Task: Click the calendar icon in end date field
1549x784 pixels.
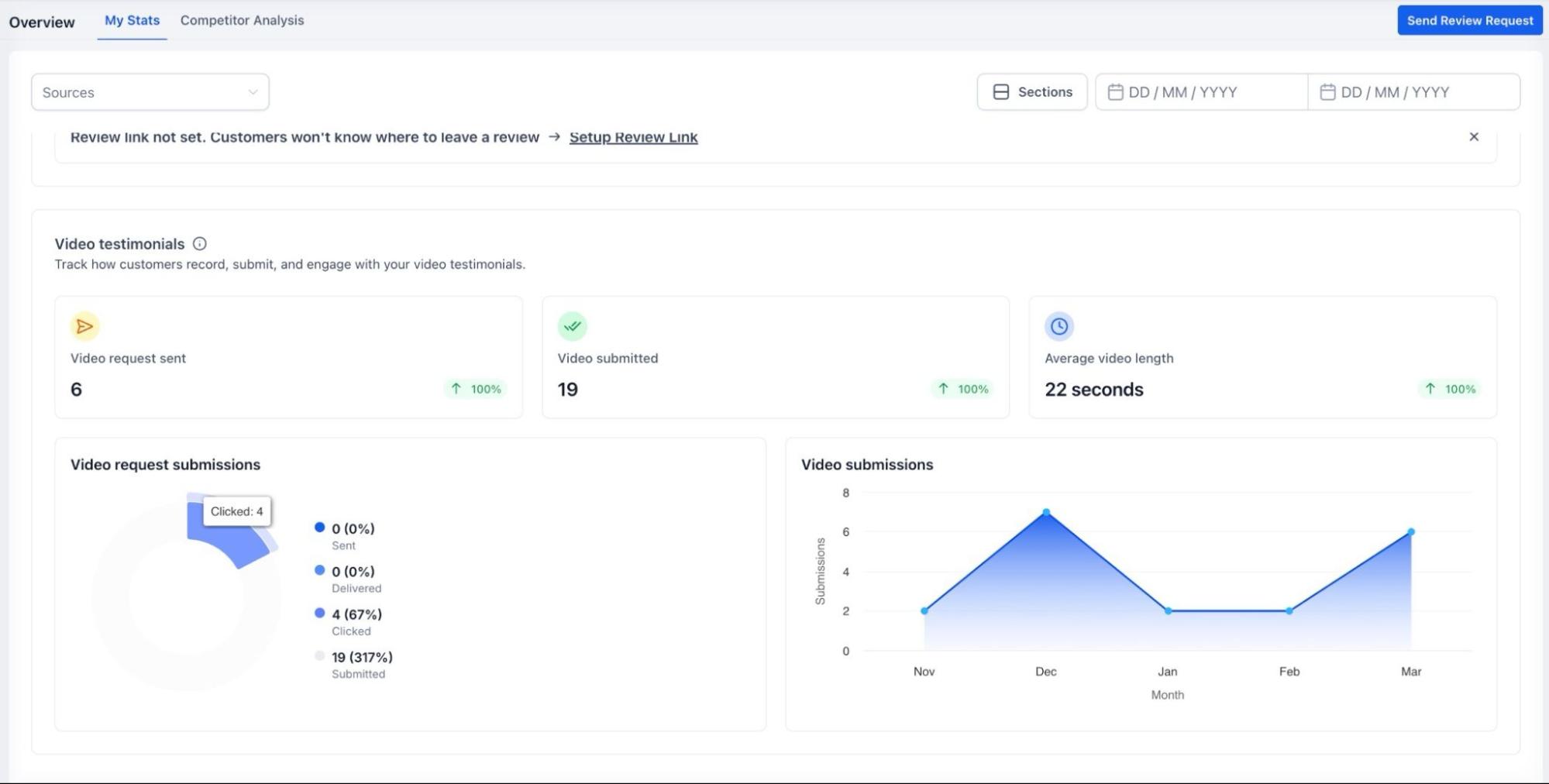Action: (1327, 92)
